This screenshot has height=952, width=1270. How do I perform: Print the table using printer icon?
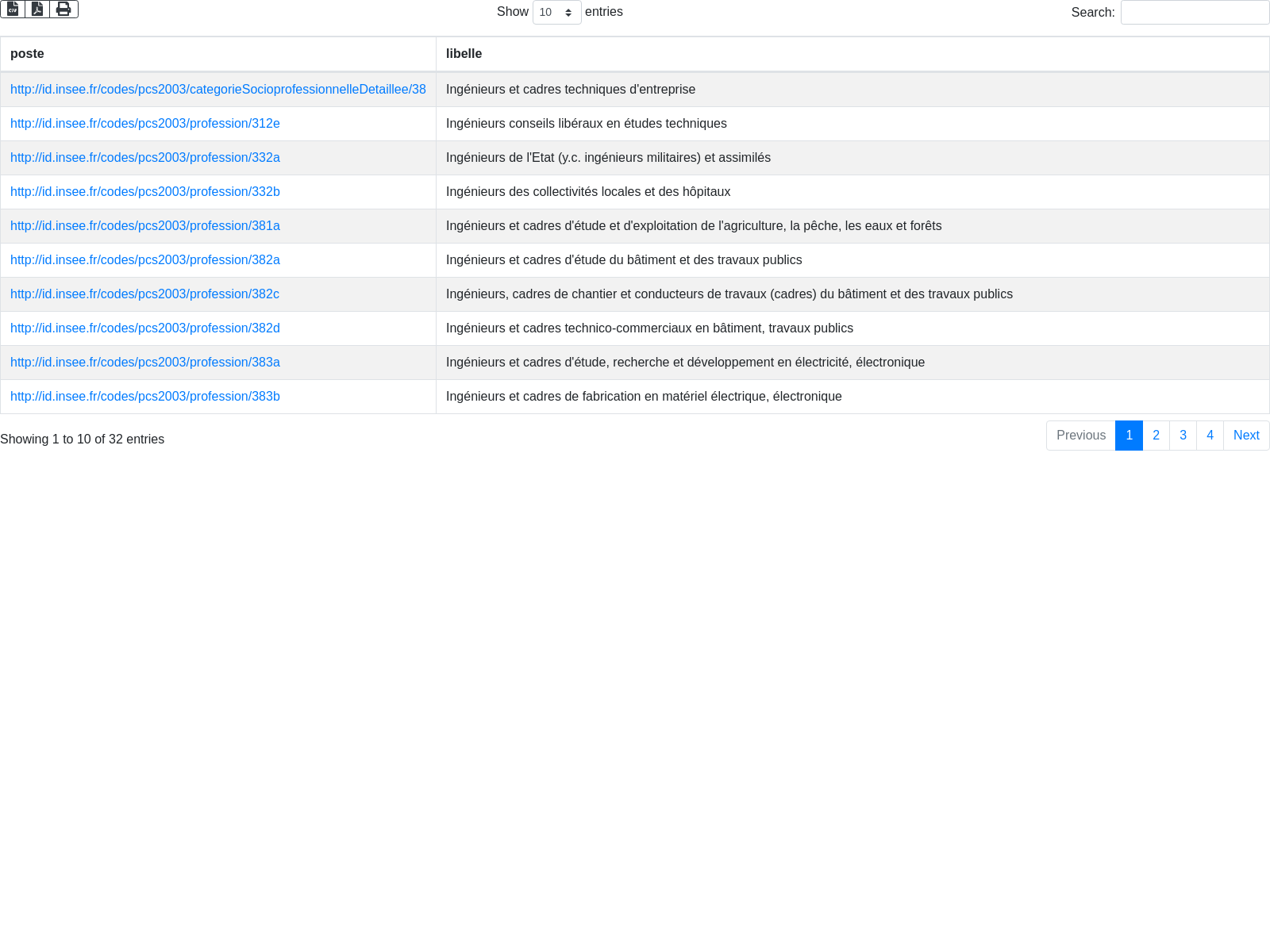tap(63, 9)
